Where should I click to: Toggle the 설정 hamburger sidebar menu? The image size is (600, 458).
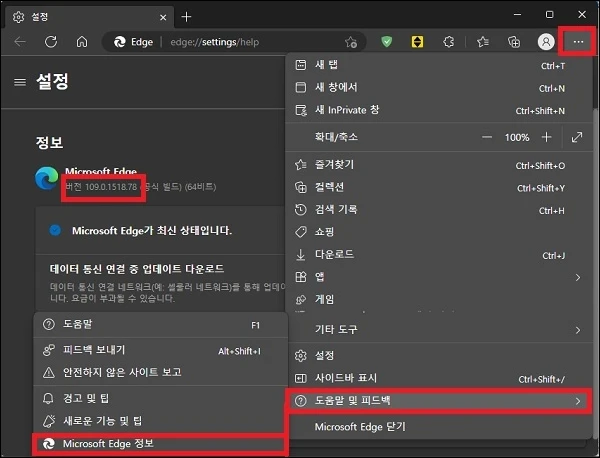pyautogui.click(x=20, y=82)
